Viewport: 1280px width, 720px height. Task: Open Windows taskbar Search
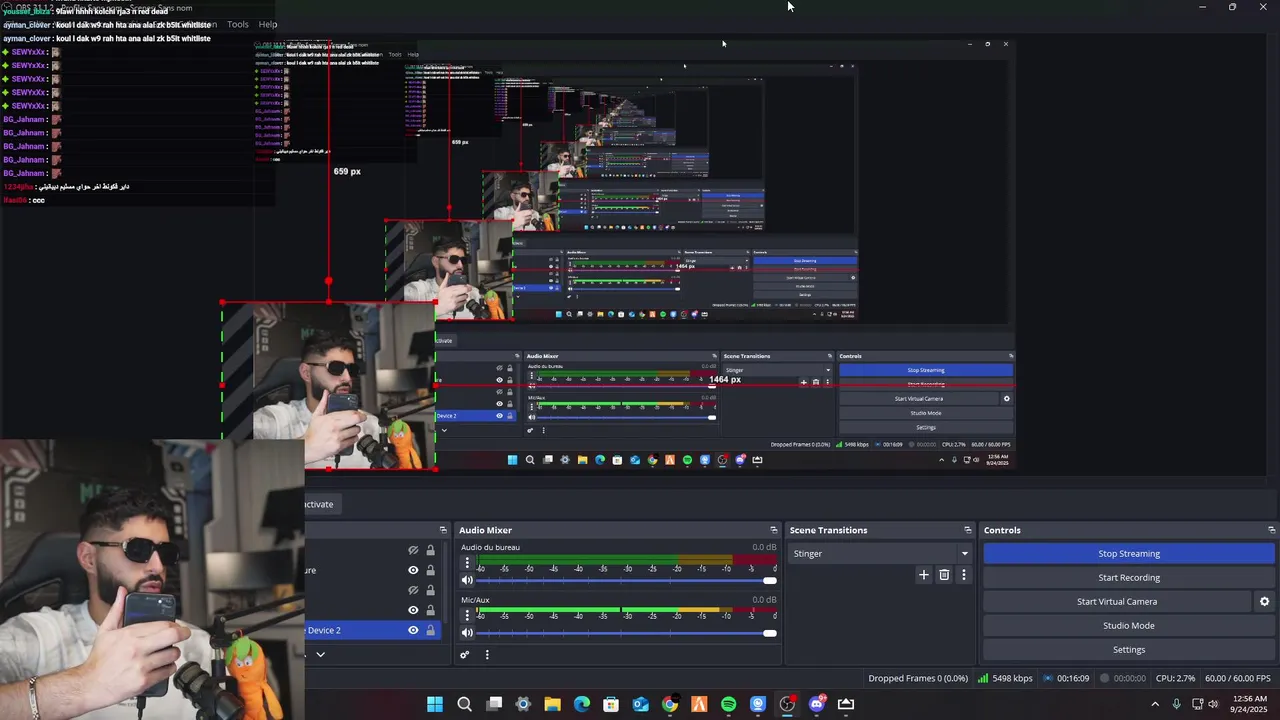click(464, 704)
